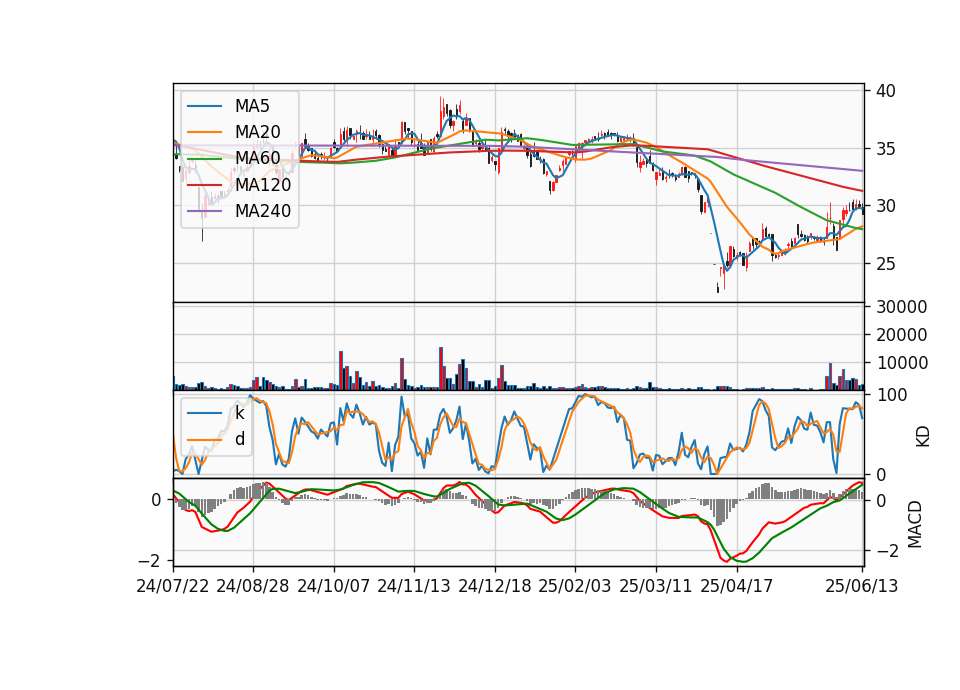
Task: Click the 24/08/28 date axis label
Action: click(x=253, y=586)
